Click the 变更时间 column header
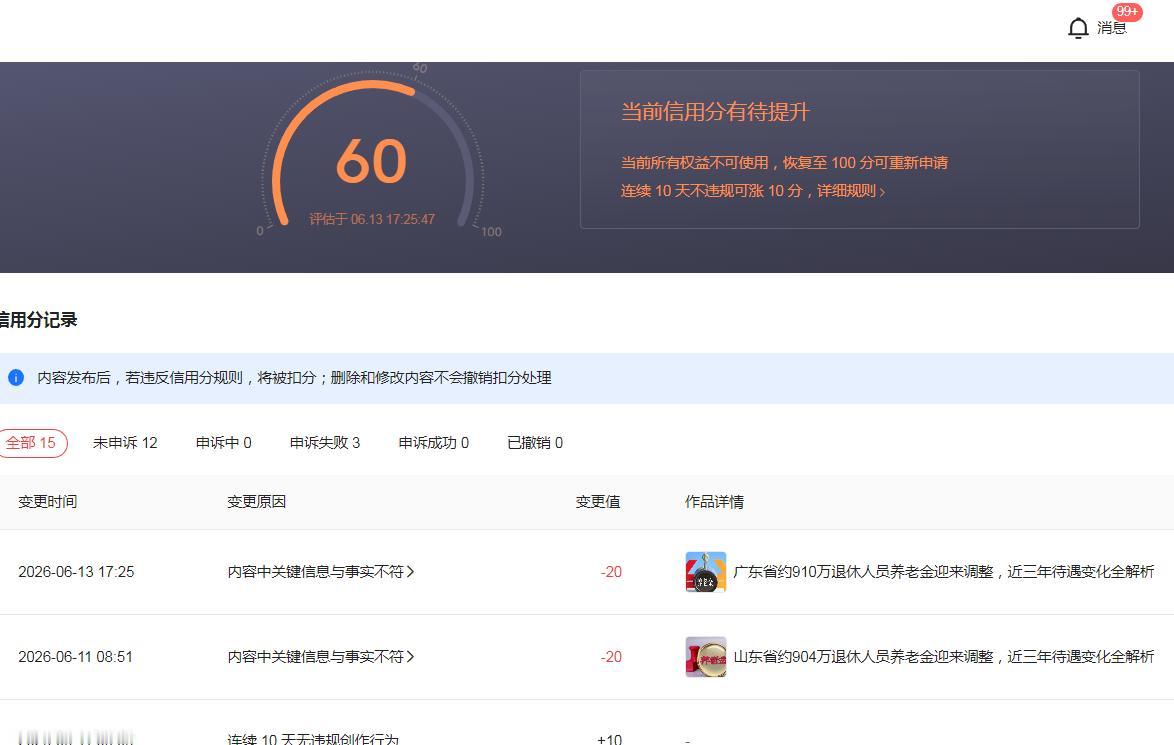Viewport: 1174px width, 745px height. coord(48,502)
